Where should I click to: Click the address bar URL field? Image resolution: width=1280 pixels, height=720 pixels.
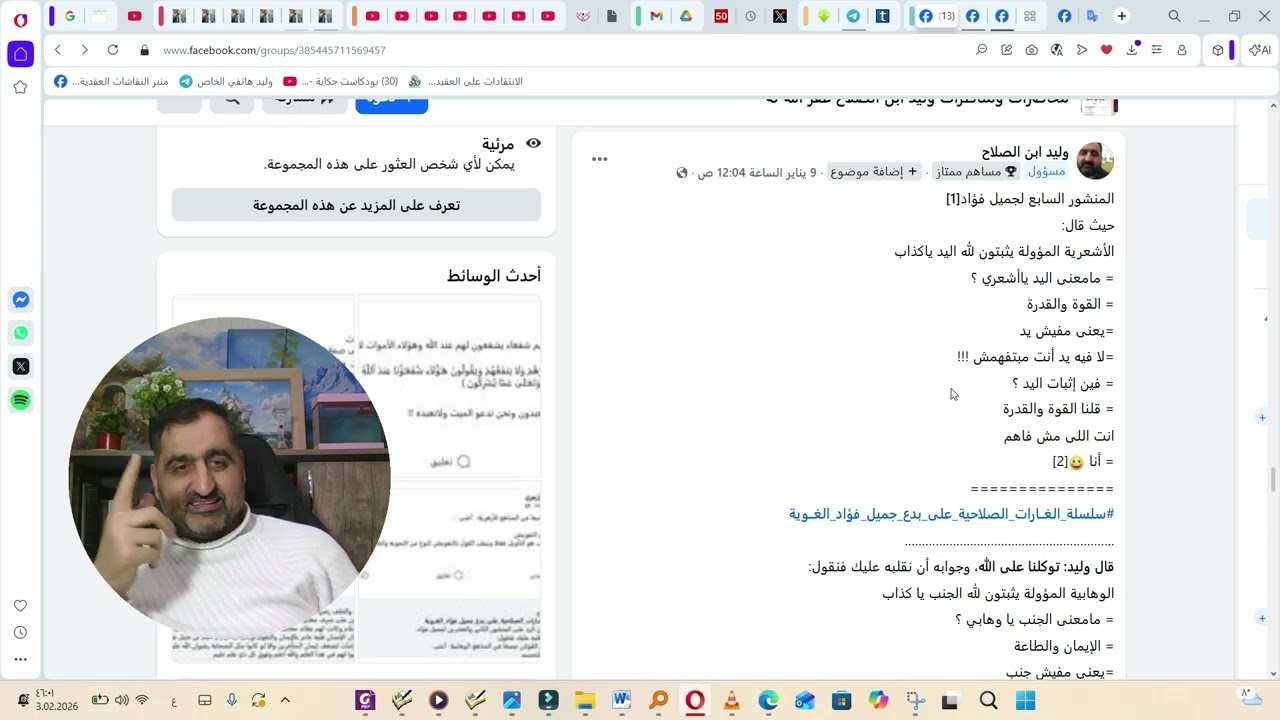[560, 50]
